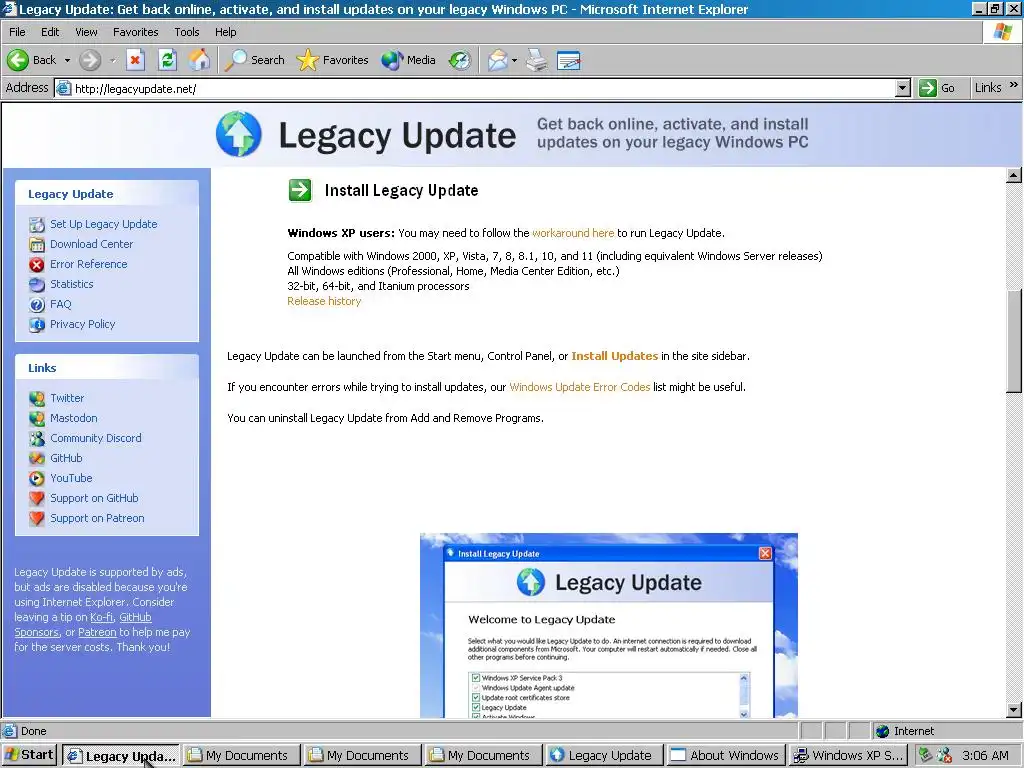Click the Statistics sidebar icon

[x=37, y=285]
